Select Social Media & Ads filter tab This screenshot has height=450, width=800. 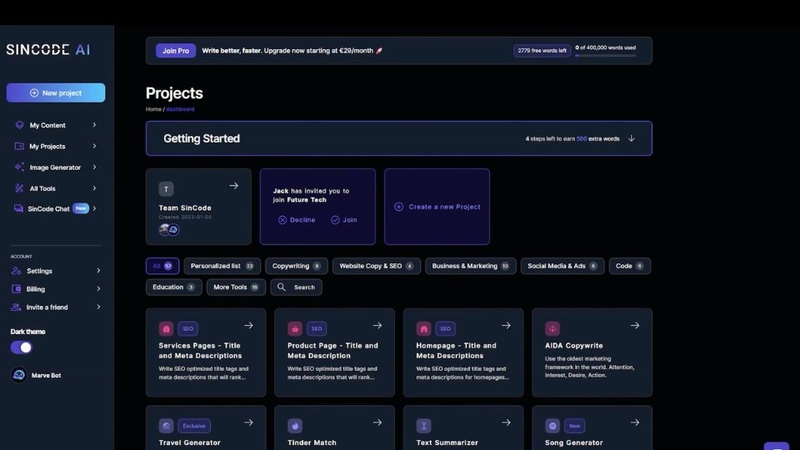coord(562,266)
